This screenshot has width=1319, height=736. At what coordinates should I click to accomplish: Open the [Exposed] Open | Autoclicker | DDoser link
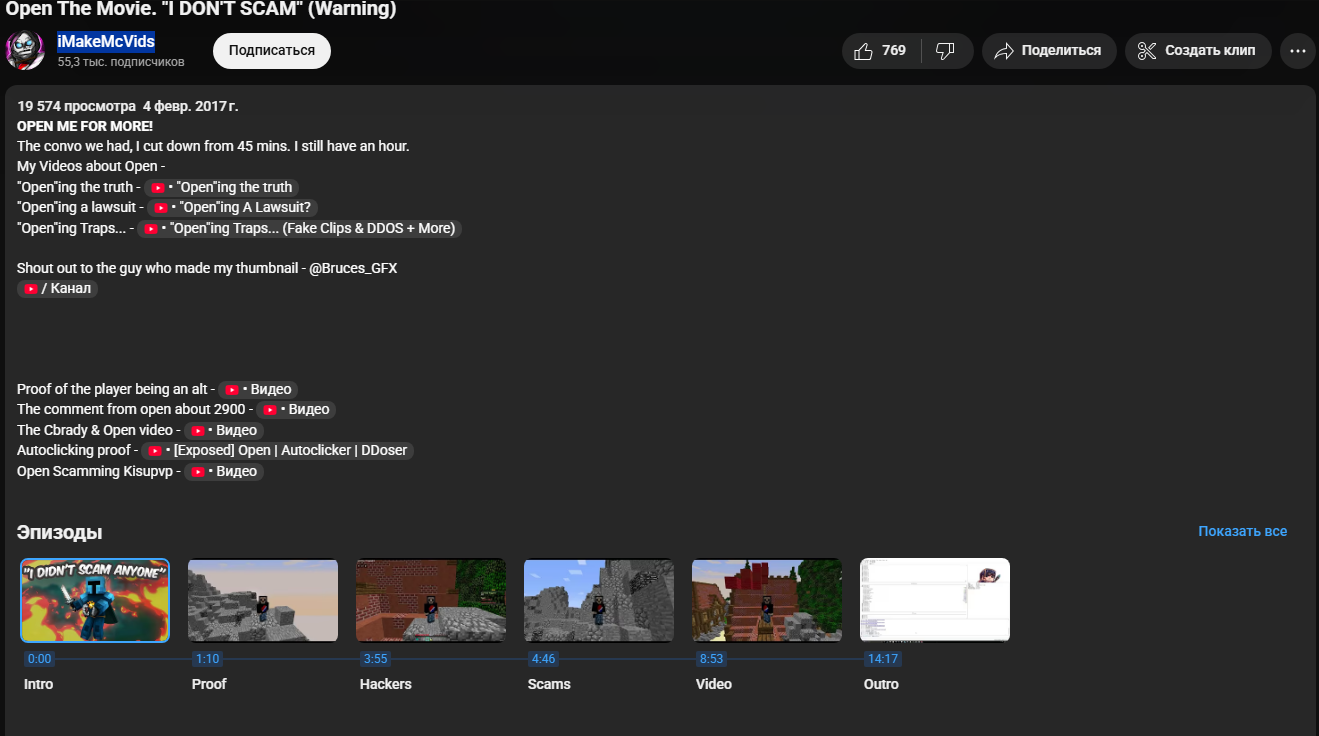tap(277, 451)
